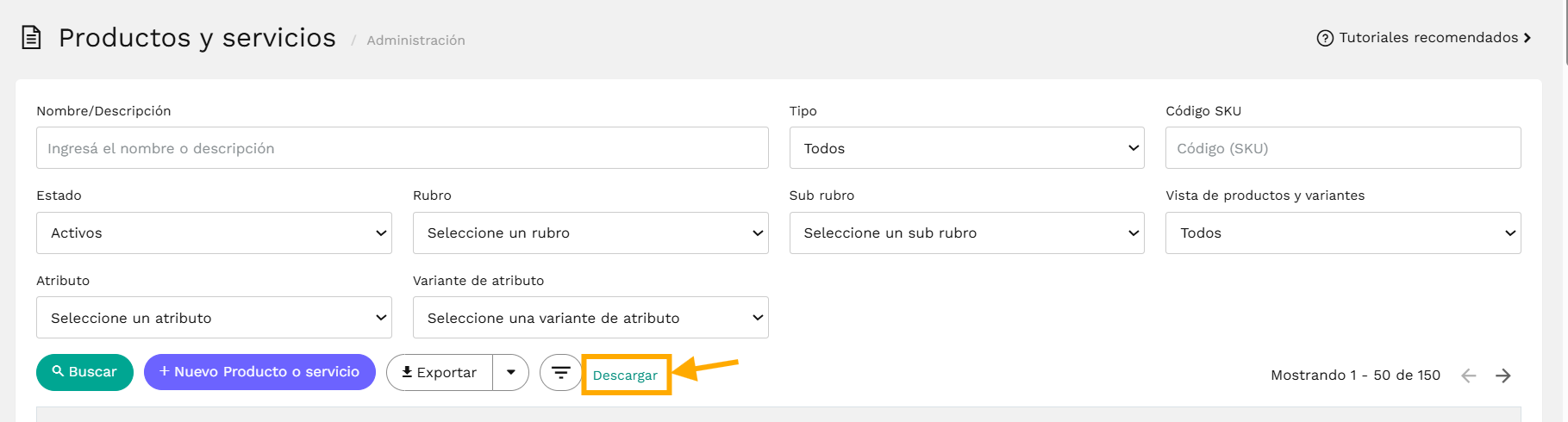Open the Sub rubro selector

(x=967, y=233)
